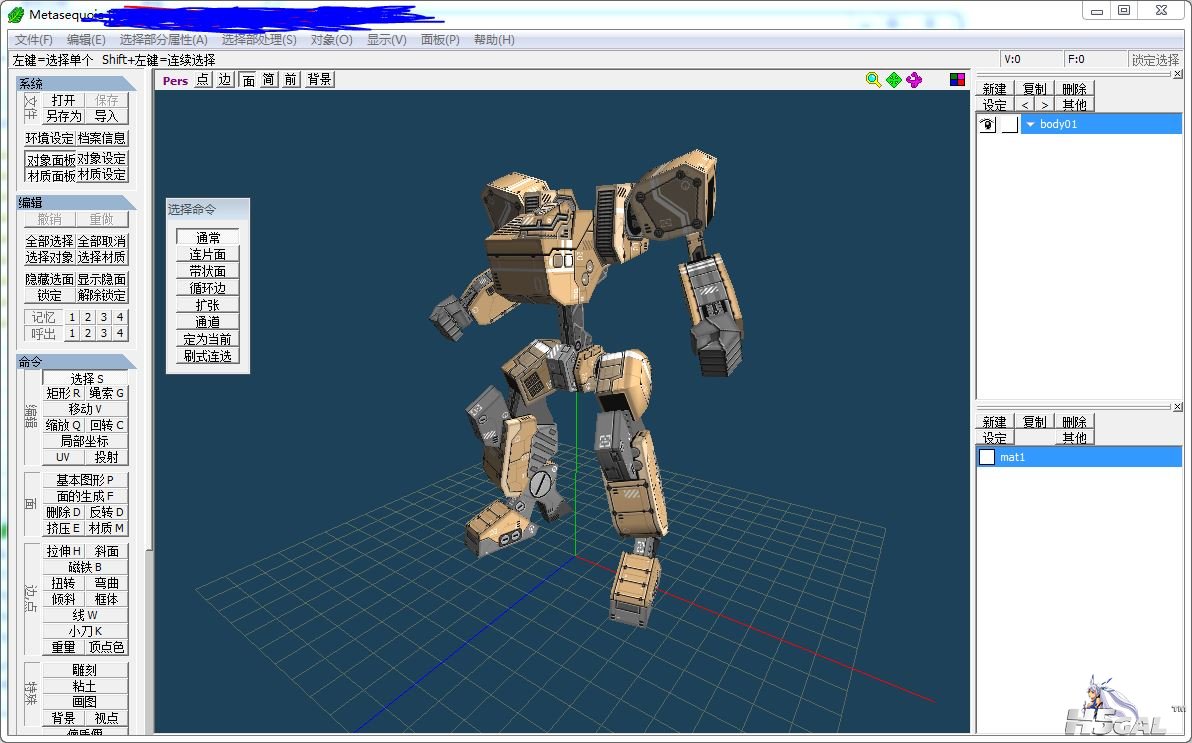Click 删除 in material panel
The image size is (1192, 743).
[1074, 421]
